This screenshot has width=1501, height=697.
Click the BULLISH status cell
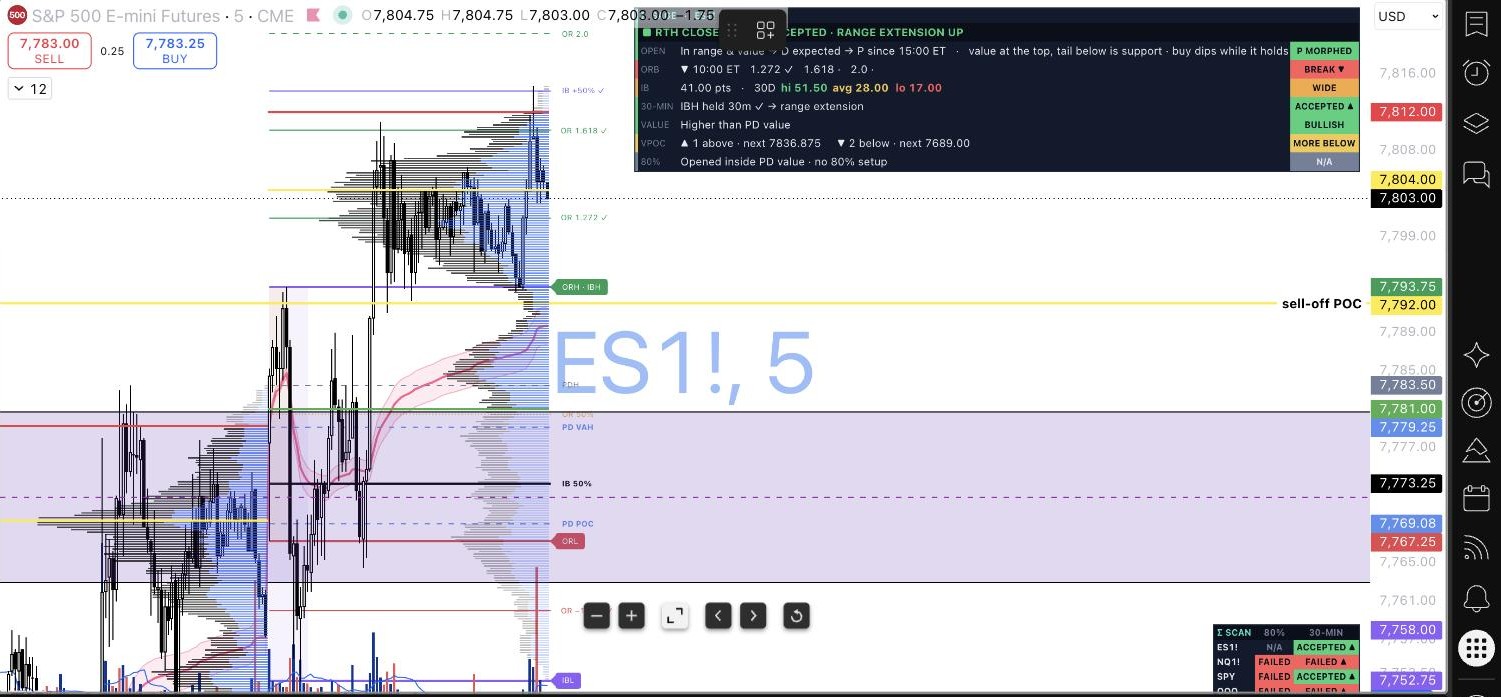(1324, 125)
